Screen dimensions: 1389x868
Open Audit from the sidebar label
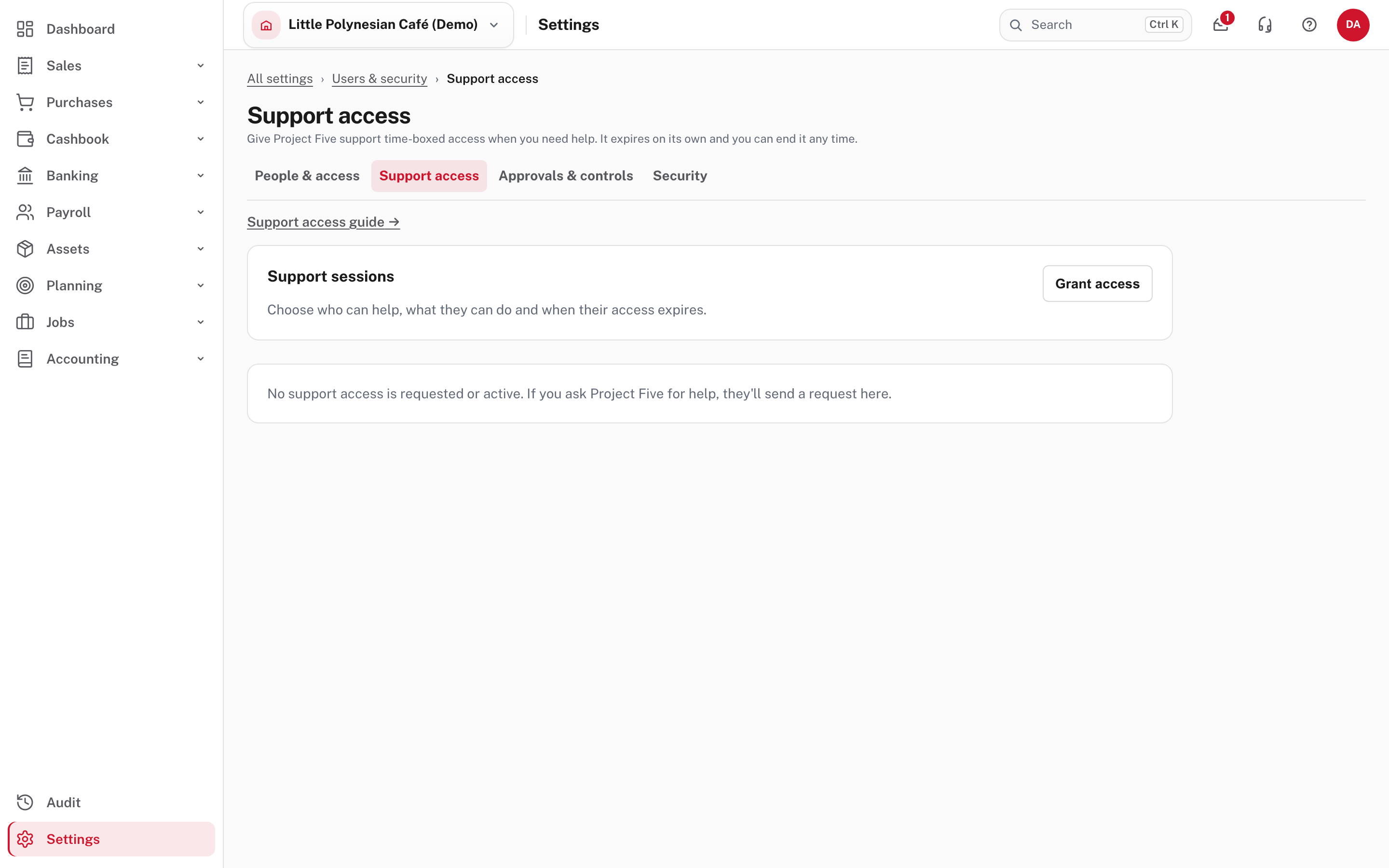pos(63,802)
